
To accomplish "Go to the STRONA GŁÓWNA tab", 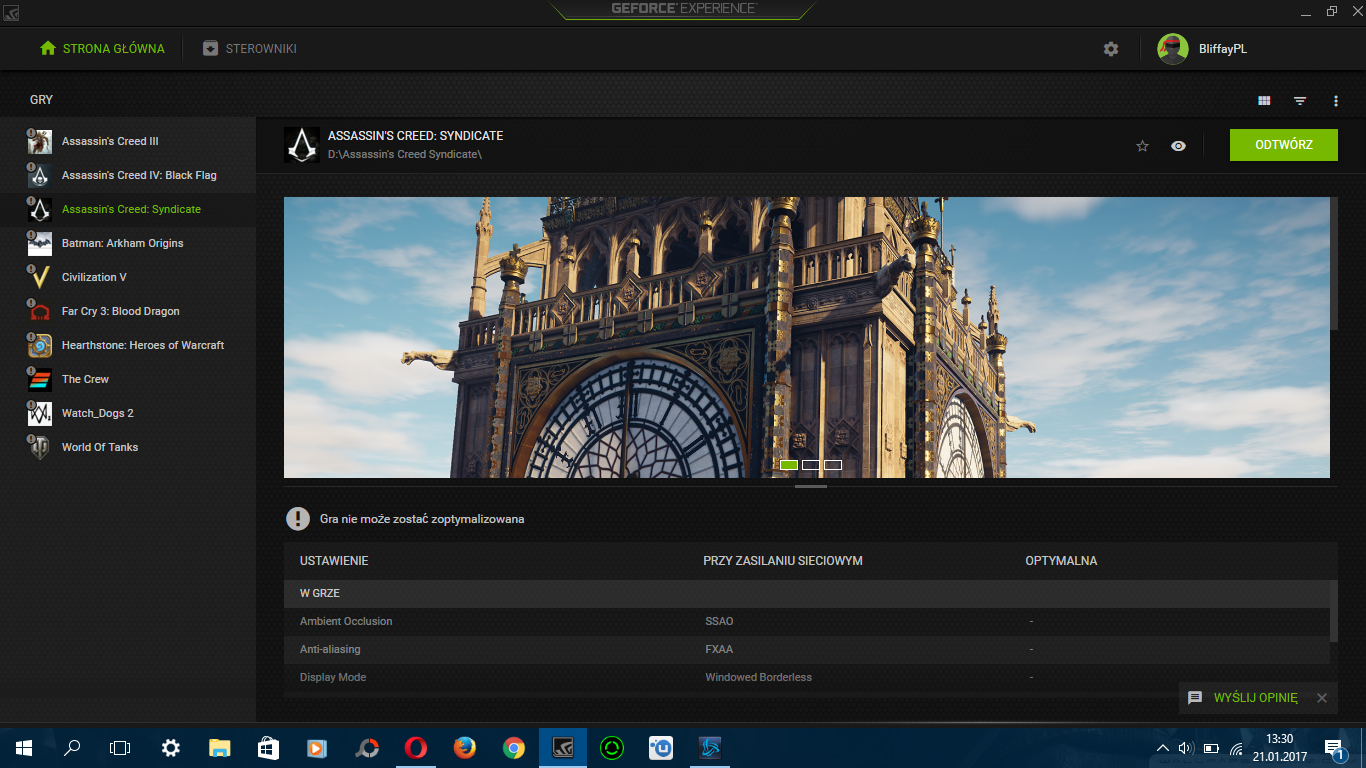I will pyautogui.click(x=112, y=47).
